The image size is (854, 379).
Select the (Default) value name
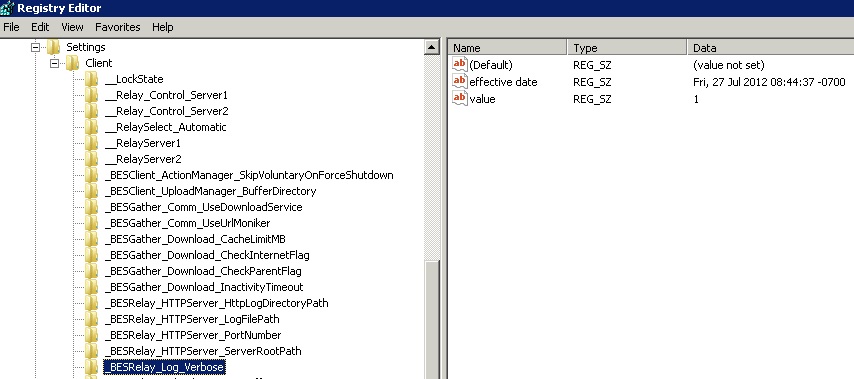click(491, 65)
